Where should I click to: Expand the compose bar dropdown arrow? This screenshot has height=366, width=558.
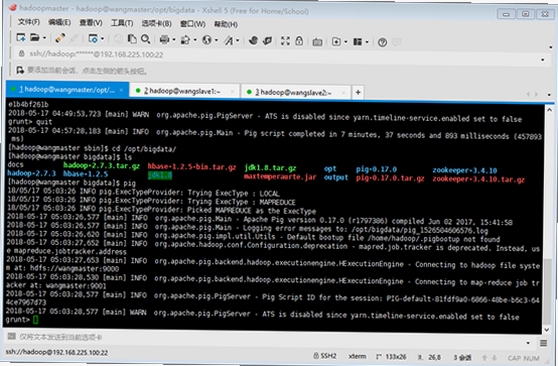[528, 343]
